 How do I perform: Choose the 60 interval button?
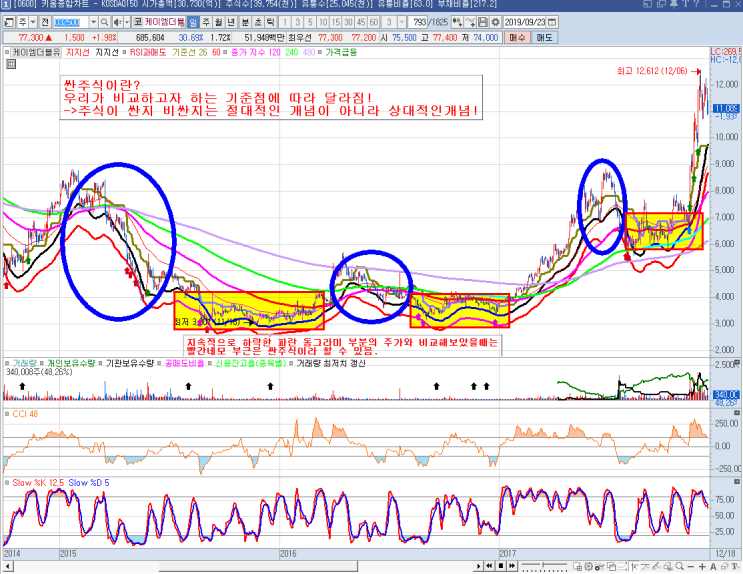tap(373, 22)
